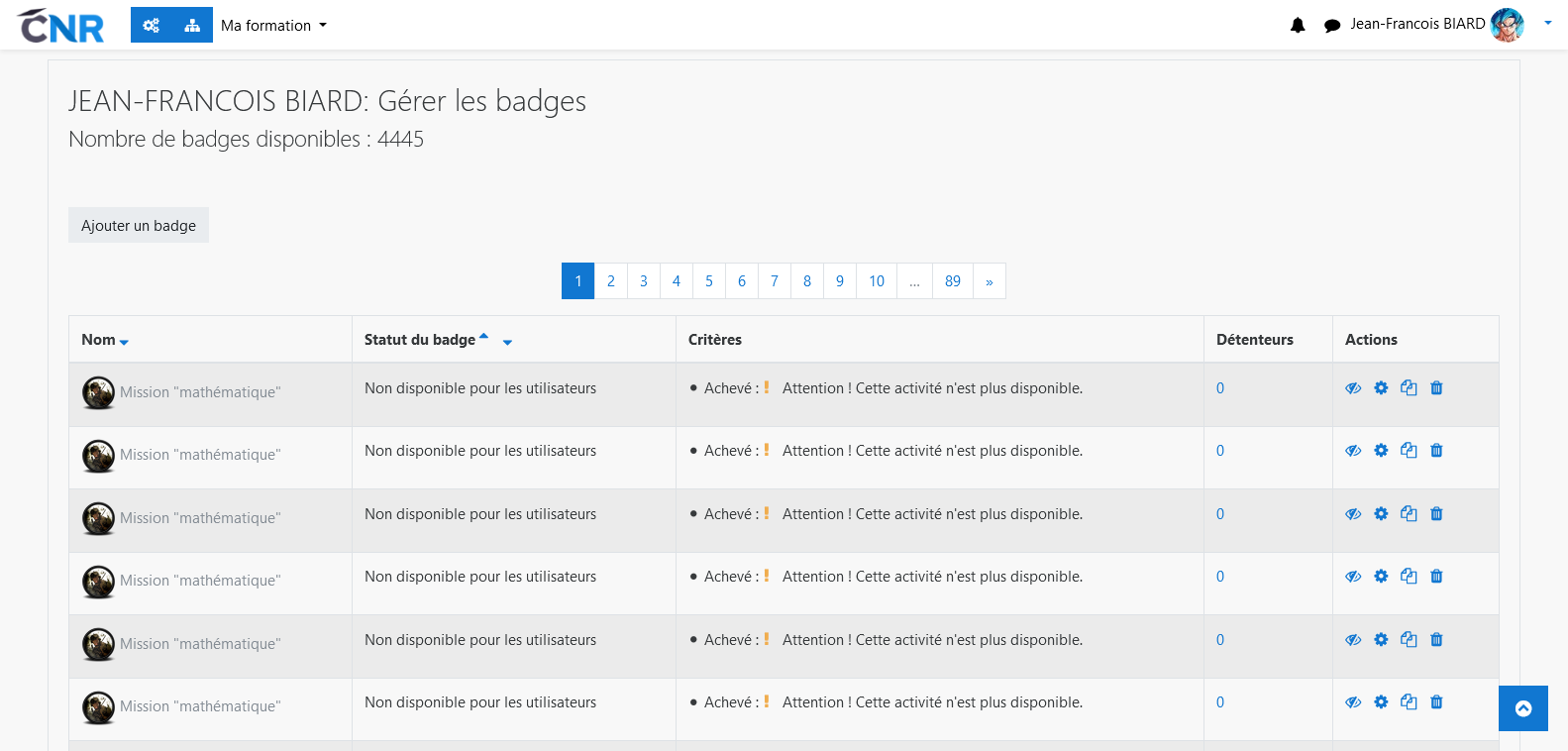This screenshot has width=1568, height=751.
Task: Open the messages chat bubble
Action: (1332, 26)
